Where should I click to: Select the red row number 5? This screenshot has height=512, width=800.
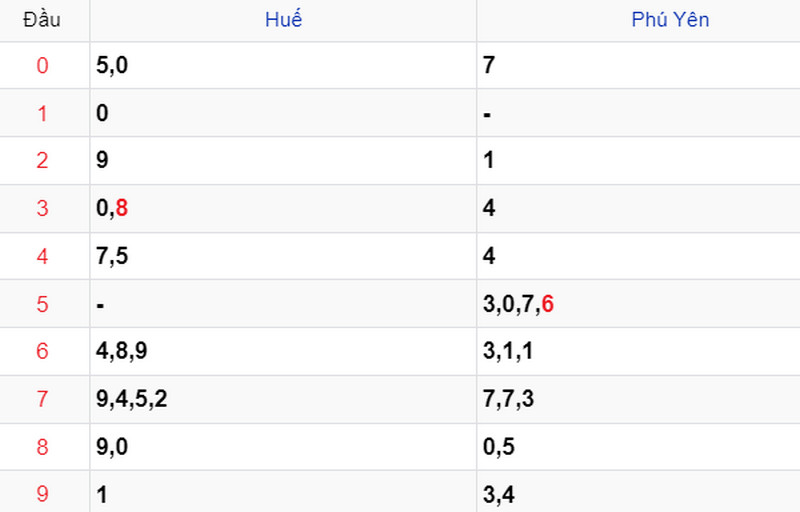pos(42,304)
